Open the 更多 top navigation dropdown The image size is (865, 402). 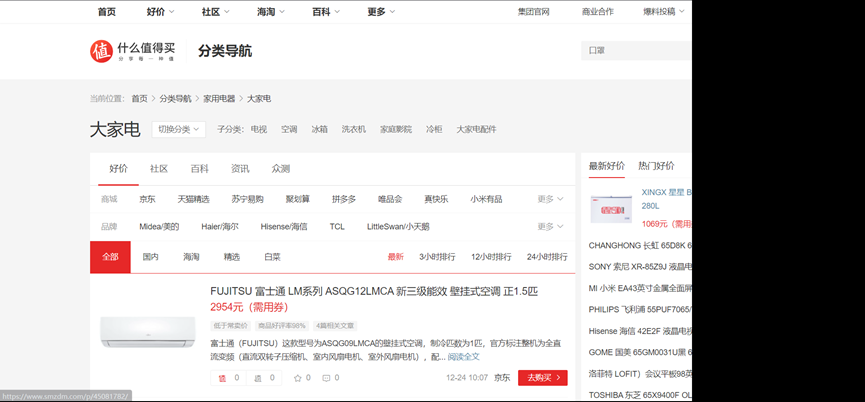point(381,12)
